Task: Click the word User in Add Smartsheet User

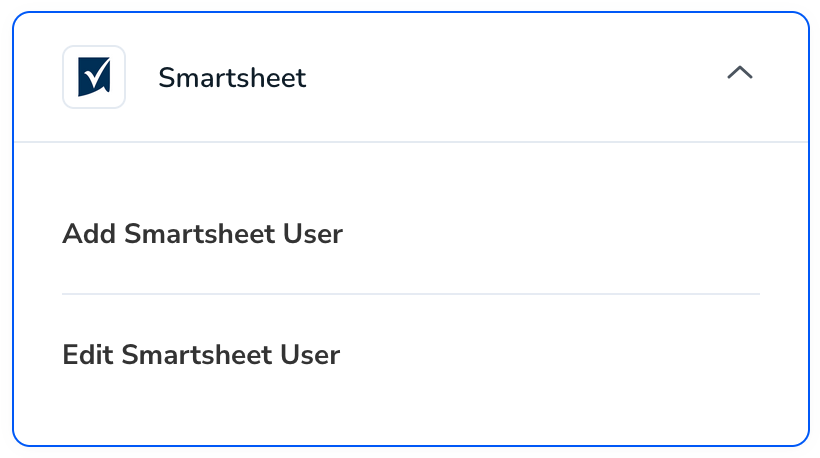Action: click(x=313, y=234)
